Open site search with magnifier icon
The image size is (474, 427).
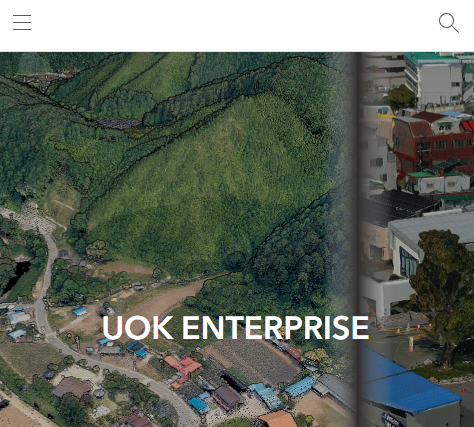(x=449, y=23)
